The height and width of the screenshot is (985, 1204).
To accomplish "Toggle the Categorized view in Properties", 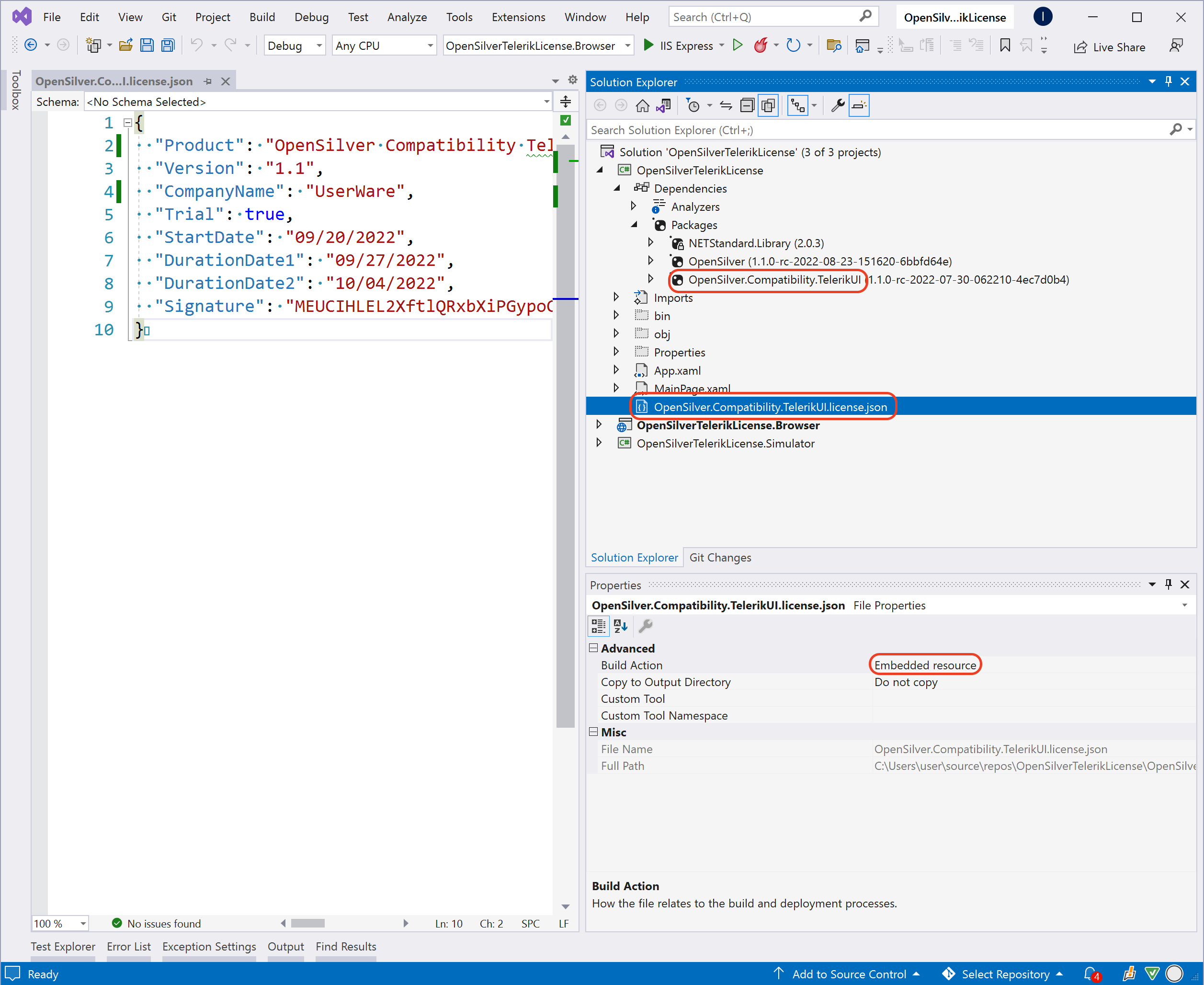I will click(598, 626).
